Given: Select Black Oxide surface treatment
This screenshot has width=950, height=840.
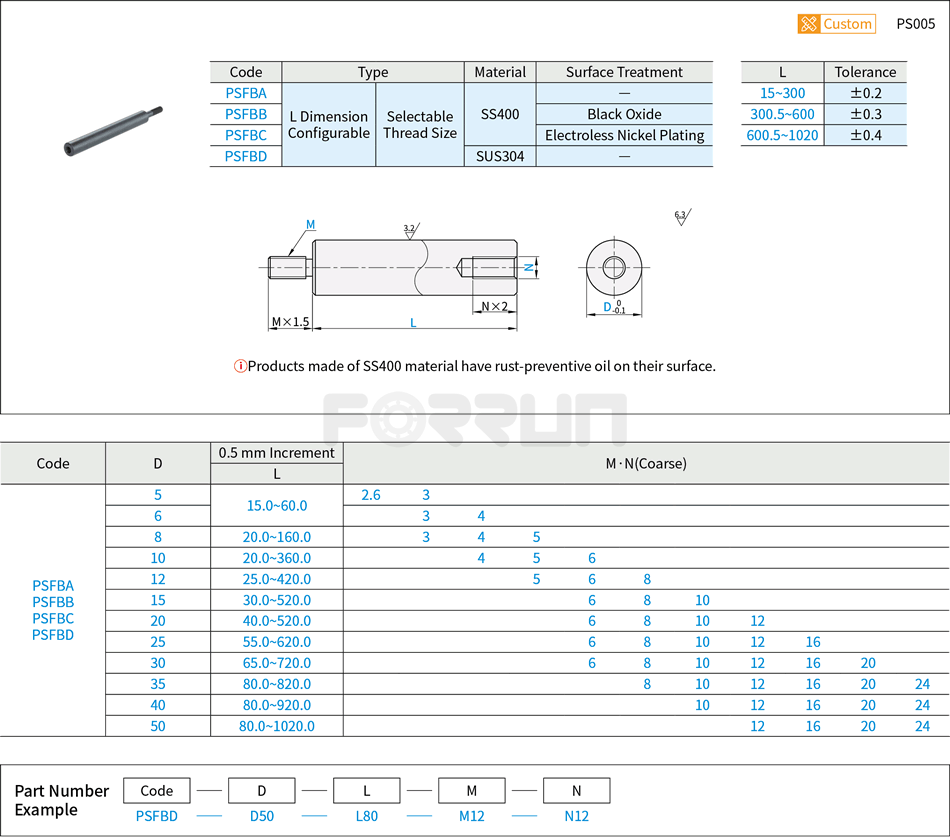Looking at the screenshot, I should tap(624, 114).
